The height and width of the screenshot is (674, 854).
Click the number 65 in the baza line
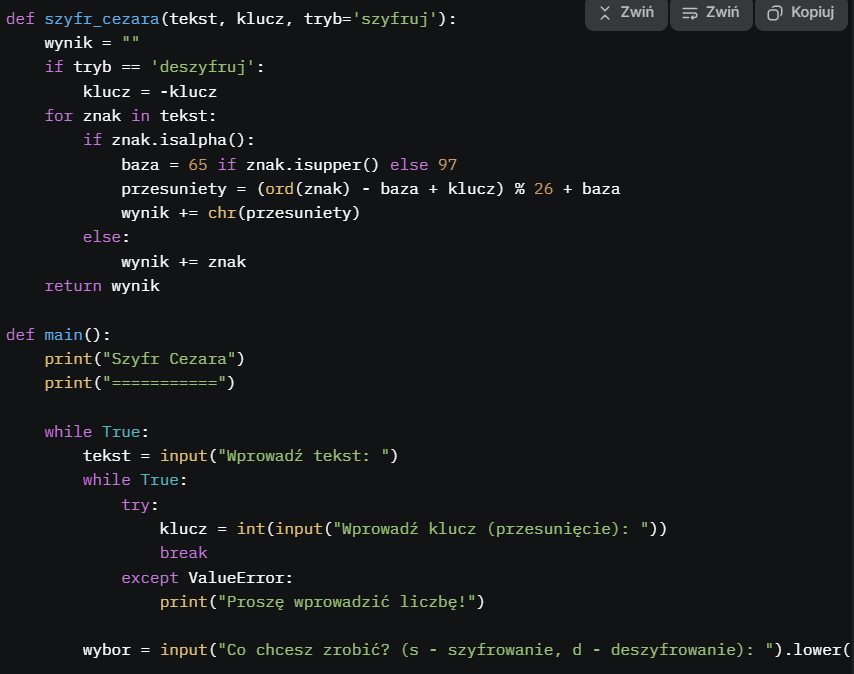[x=198, y=164]
